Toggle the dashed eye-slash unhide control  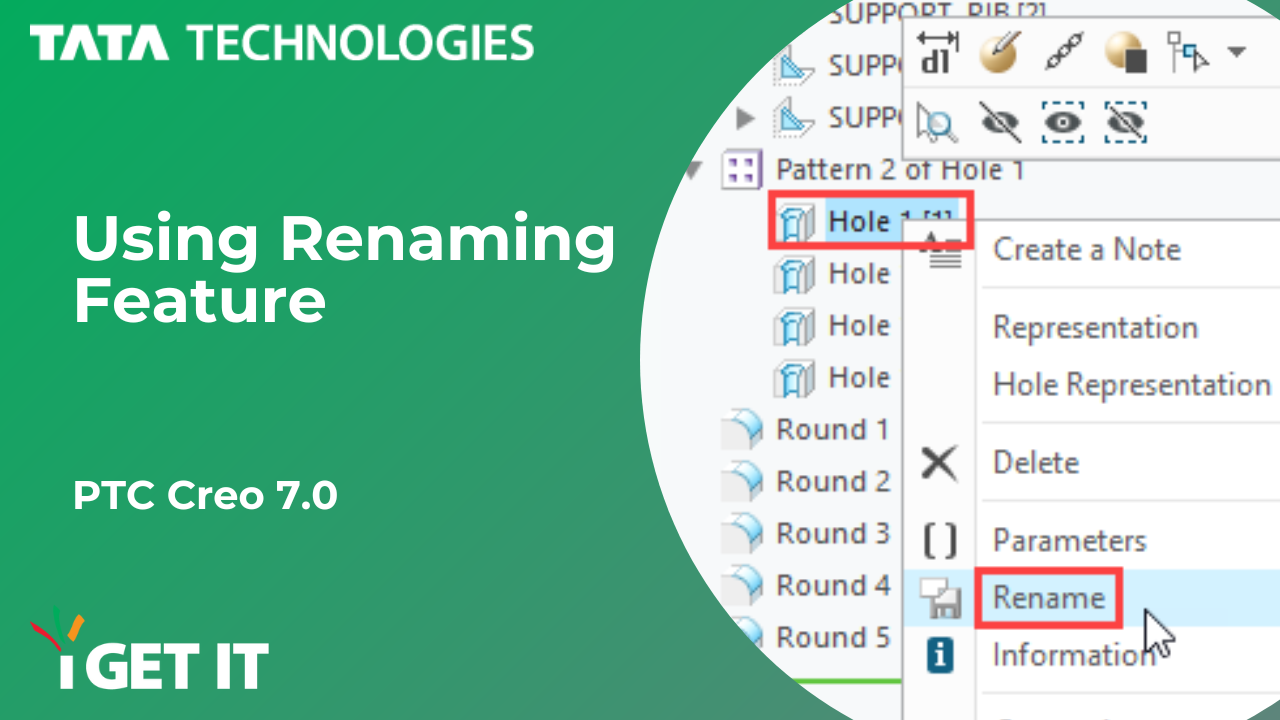click(1125, 121)
